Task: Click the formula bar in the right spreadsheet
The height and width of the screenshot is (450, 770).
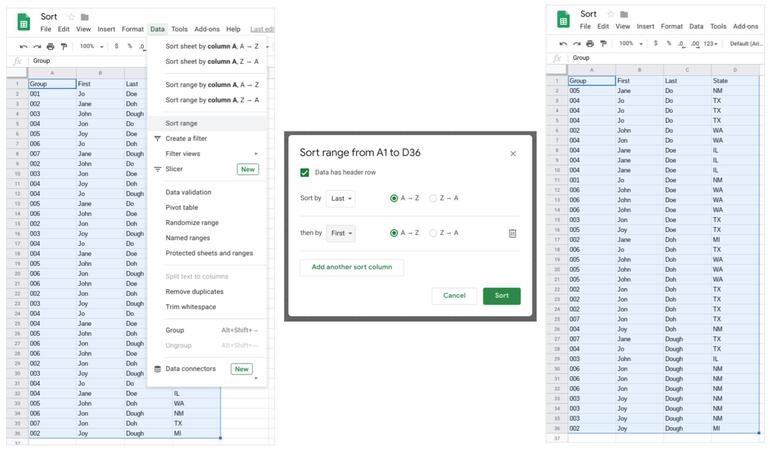Action: coord(660,58)
